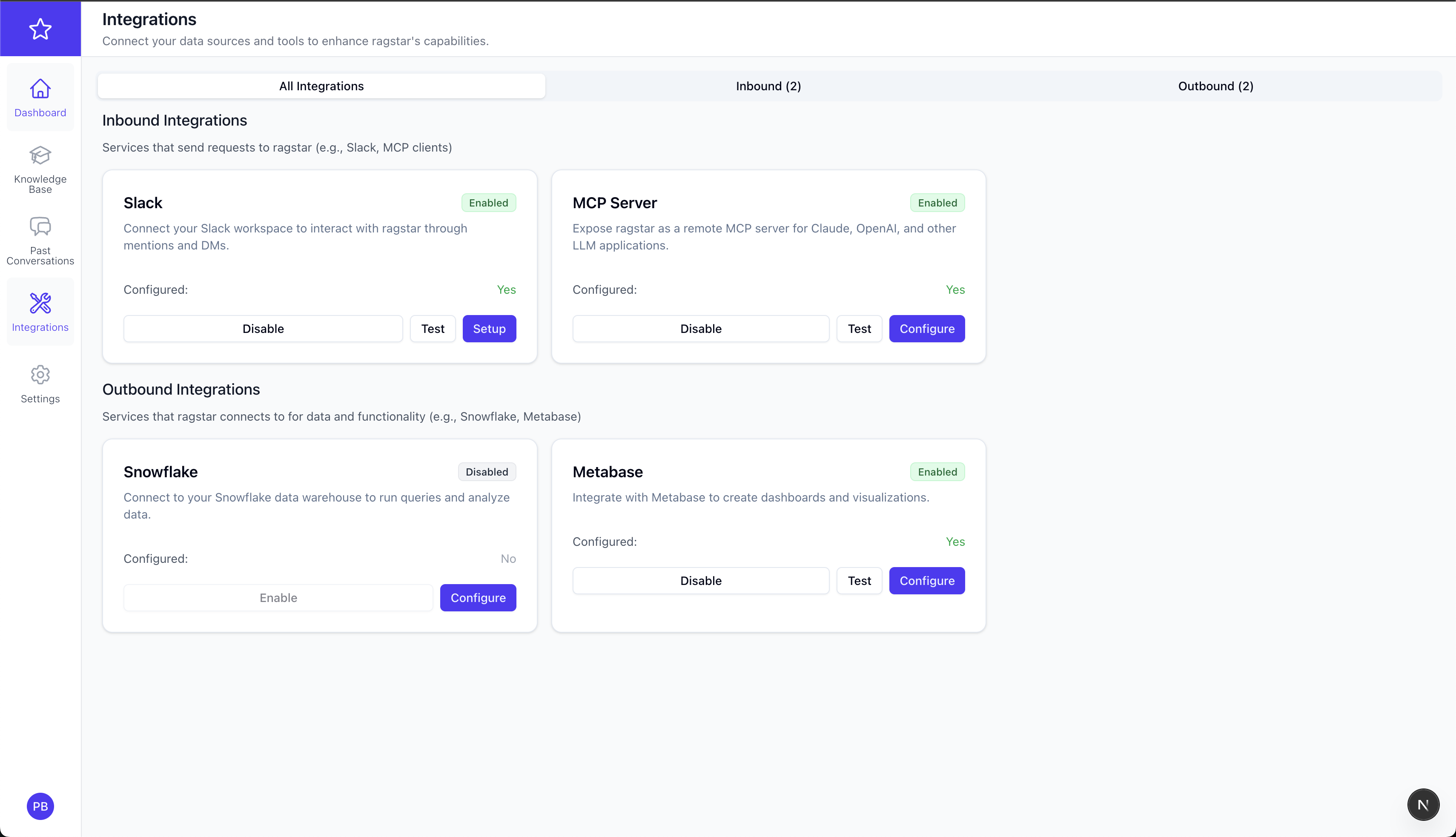This screenshot has height=837, width=1456.
Task: Switch to the Outbound (2) tab
Action: (x=1215, y=86)
